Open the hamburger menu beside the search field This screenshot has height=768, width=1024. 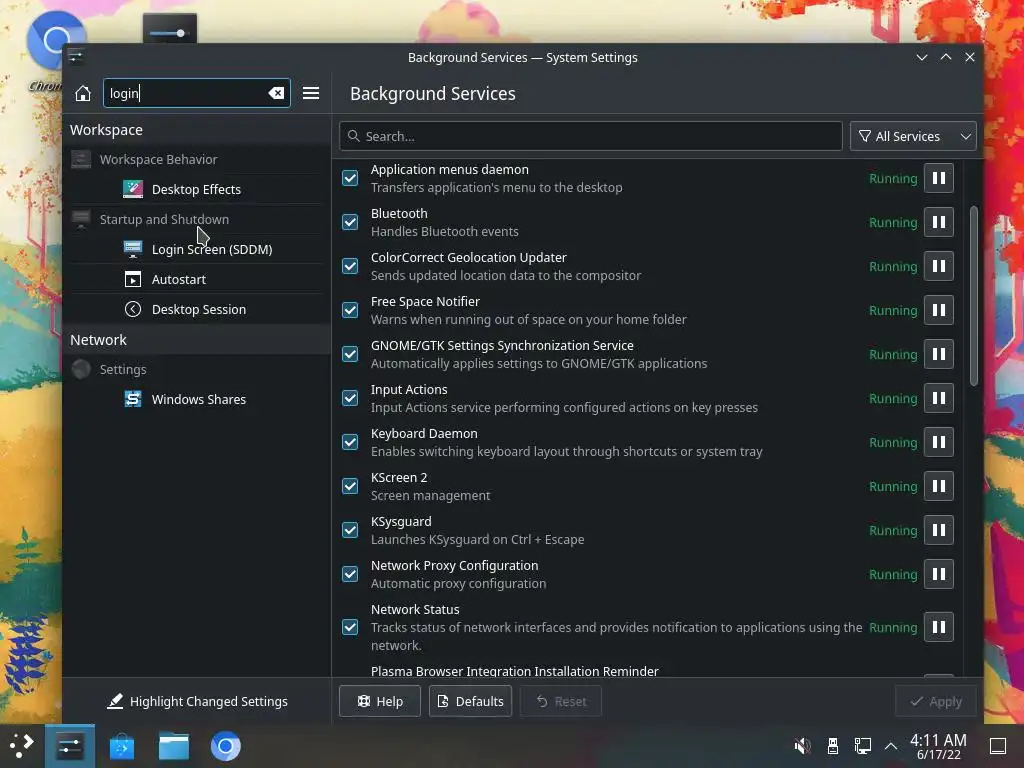point(311,93)
